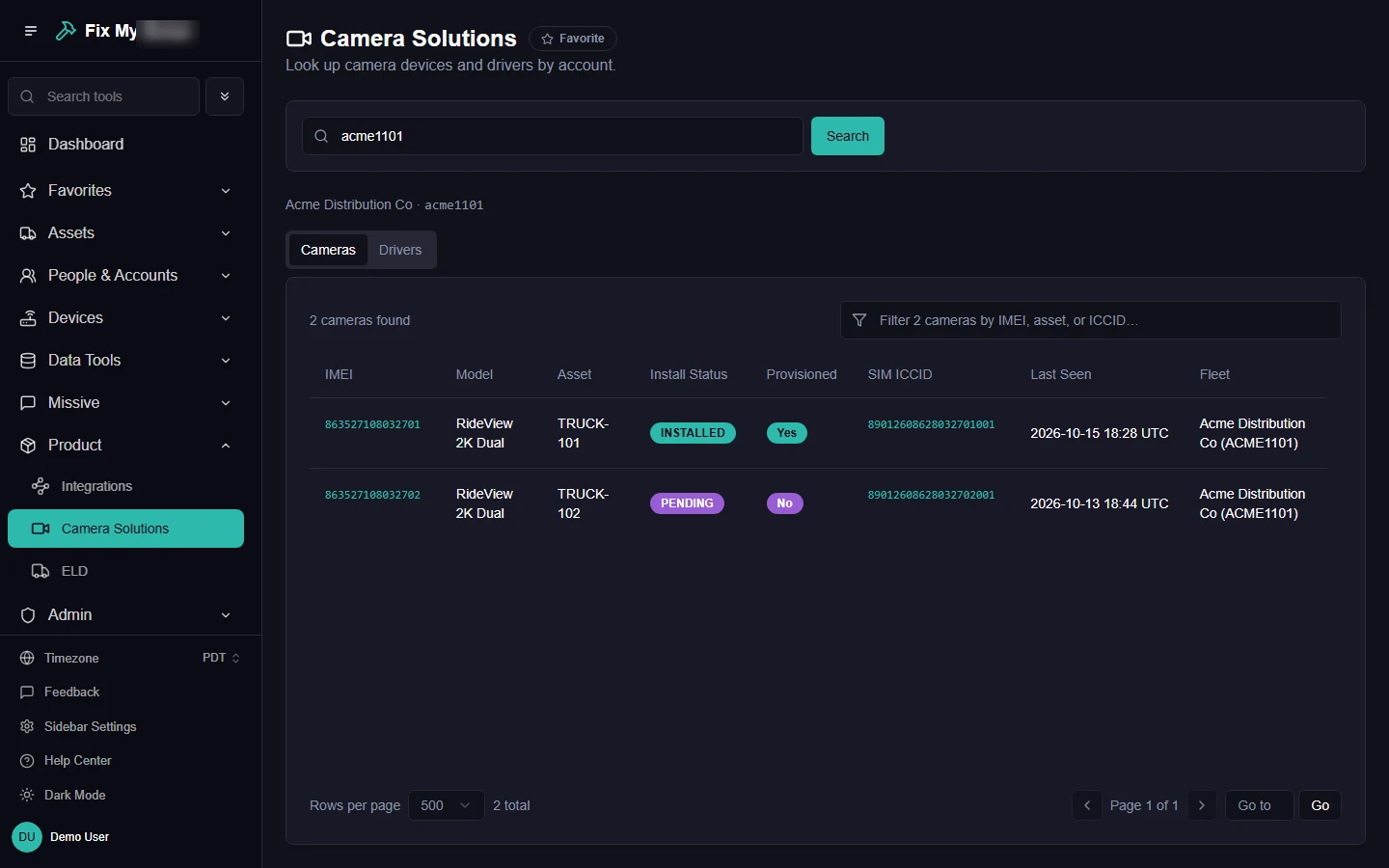Collapse the Product section
This screenshot has width=1389, height=868.
(125, 445)
